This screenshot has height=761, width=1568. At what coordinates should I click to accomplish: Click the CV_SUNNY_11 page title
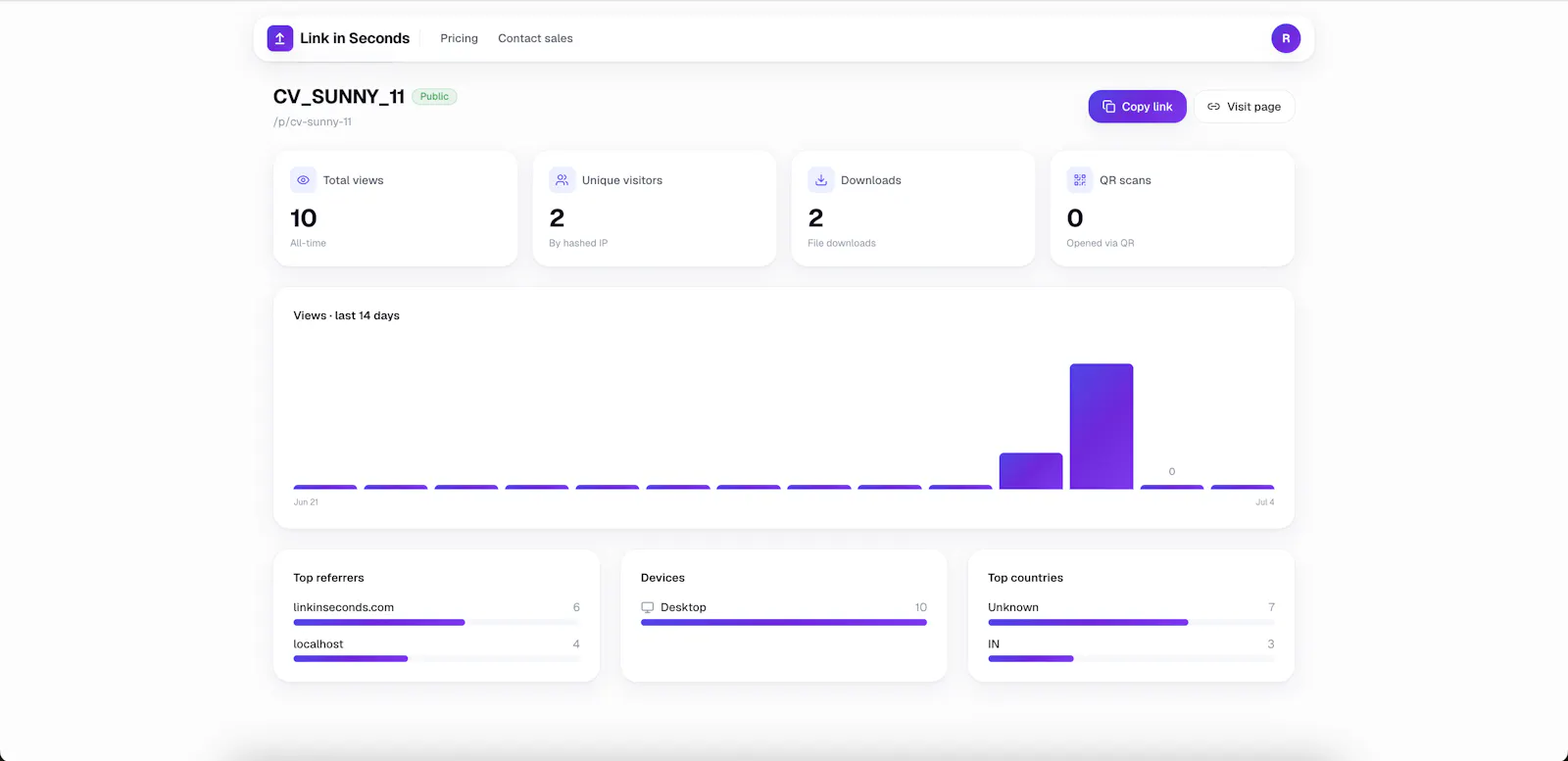click(x=339, y=96)
